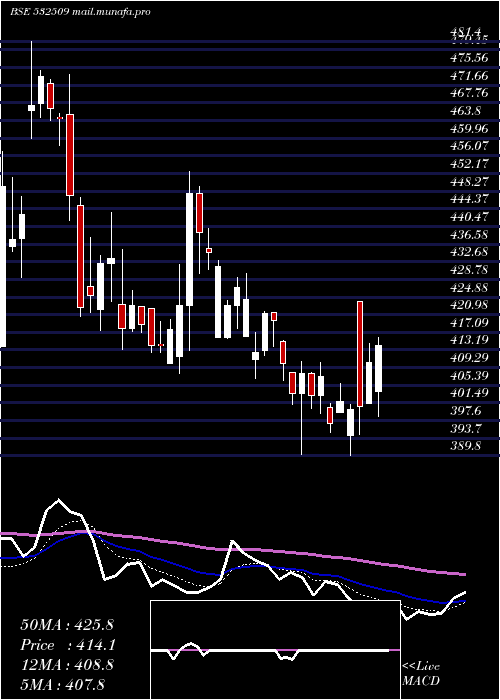The image size is (500, 700).
Task: Click the 463.8 price axis label
Action: coord(467,111)
